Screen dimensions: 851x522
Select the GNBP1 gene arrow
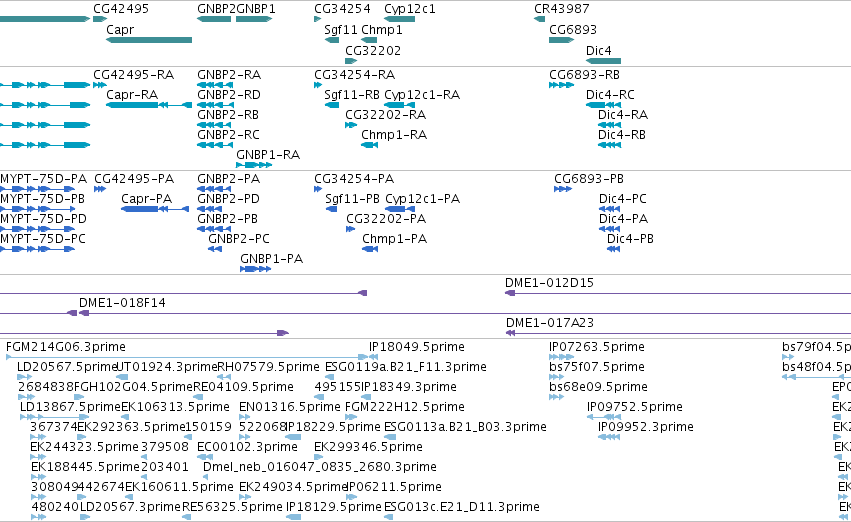tap(254, 19)
